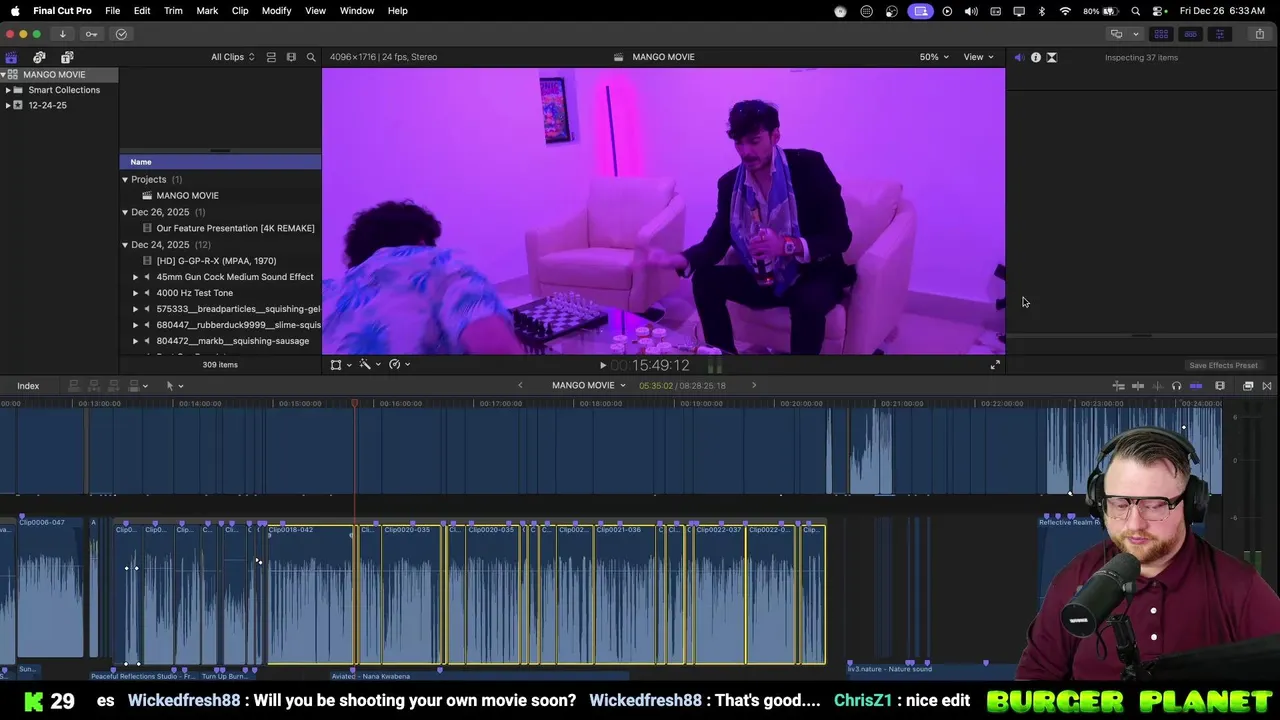Toggle solo headphone button
1280x720 pixels.
click(1176, 386)
